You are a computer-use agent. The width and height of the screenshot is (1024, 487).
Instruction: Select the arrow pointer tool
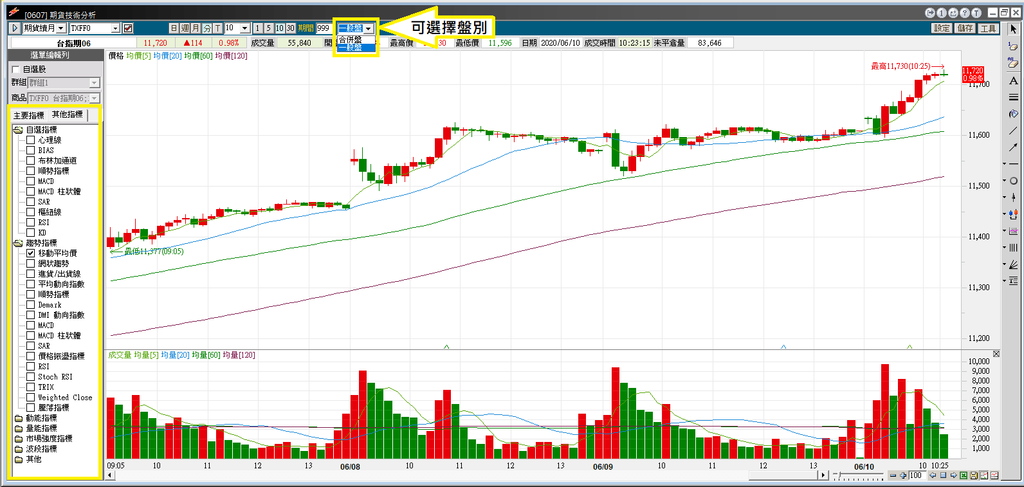(x=1014, y=27)
